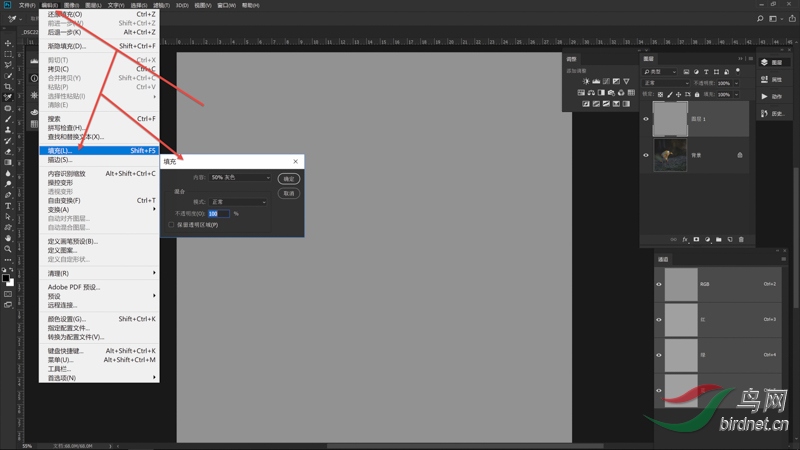Hide the 图层 1 layer visibility eye
Viewport: 800px width, 450px height.
pyautogui.click(x=646, y=119)
